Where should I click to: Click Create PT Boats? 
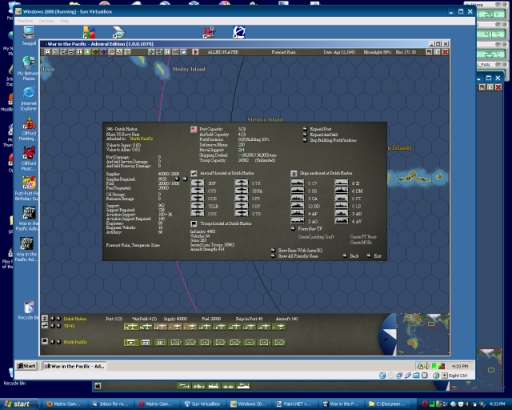coord(363,237)
